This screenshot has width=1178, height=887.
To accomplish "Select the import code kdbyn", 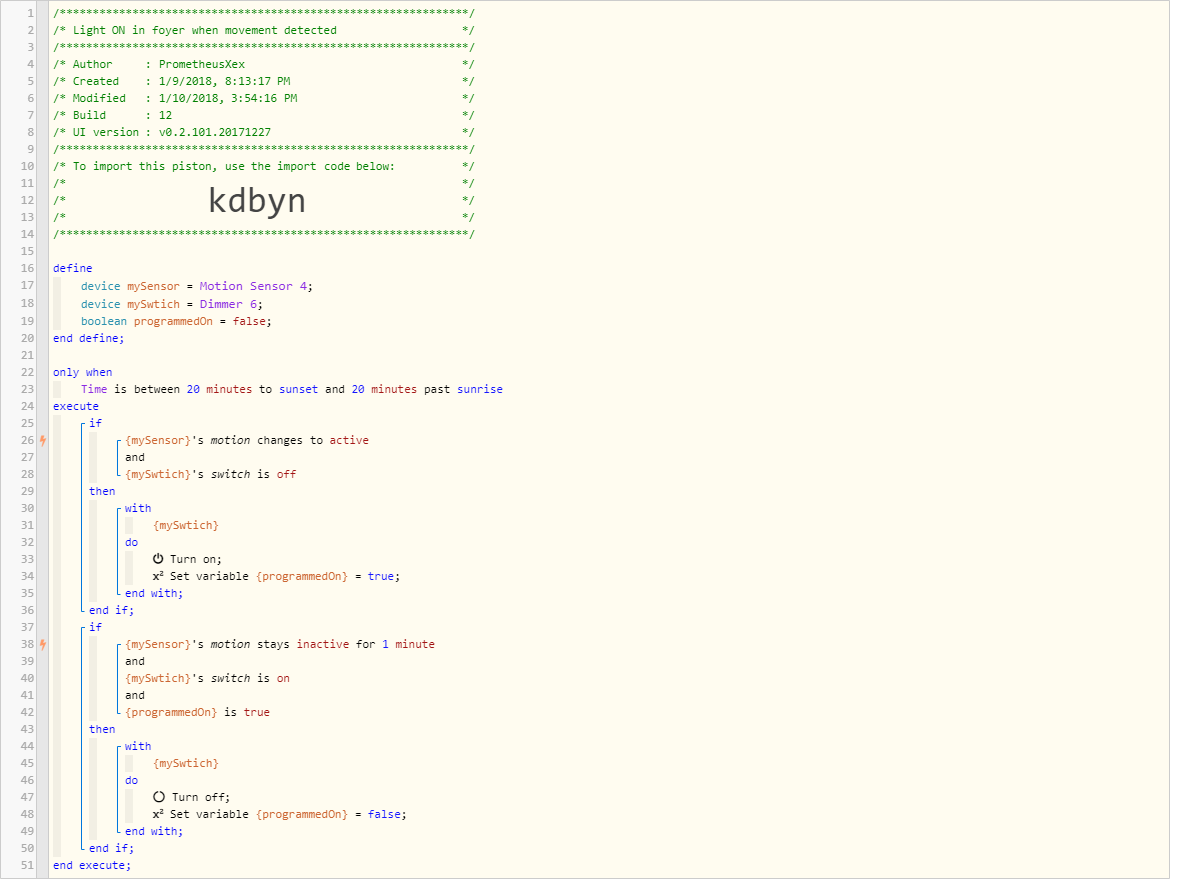I will 257,201.
